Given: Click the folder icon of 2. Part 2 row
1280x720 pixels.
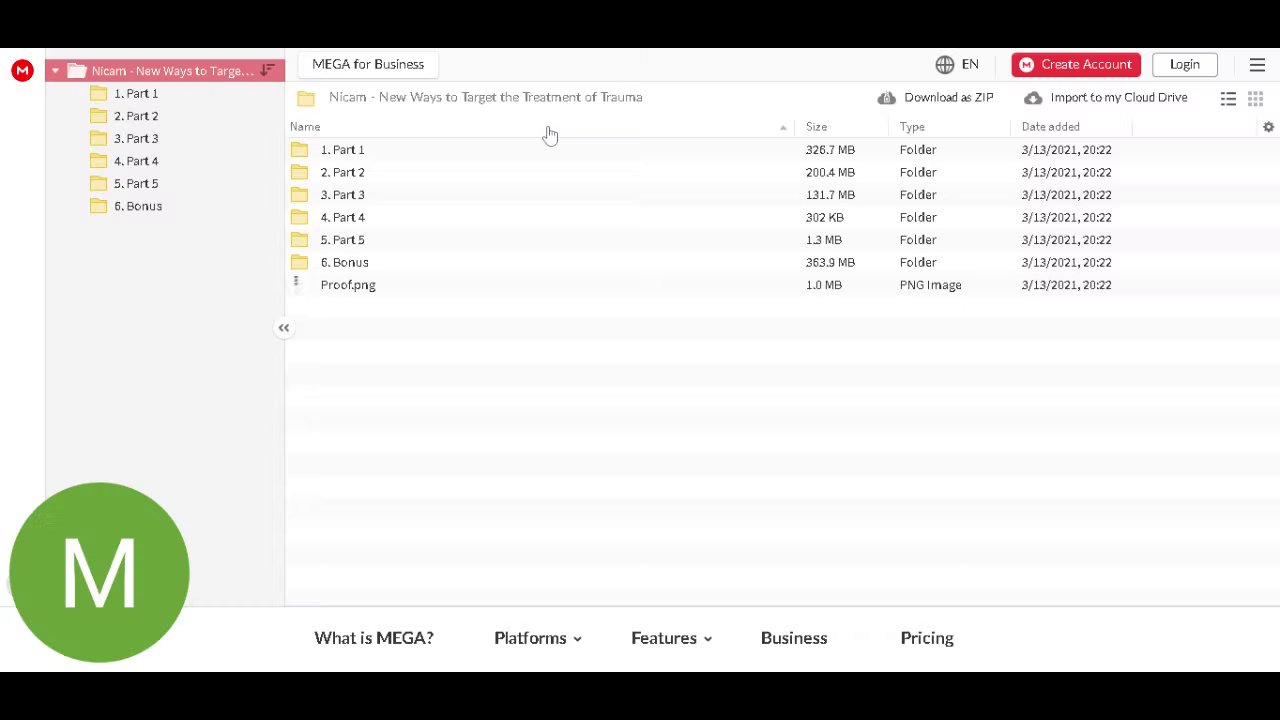Looking at the screenshot, I should pyautogui.click(x=299, y=172).
